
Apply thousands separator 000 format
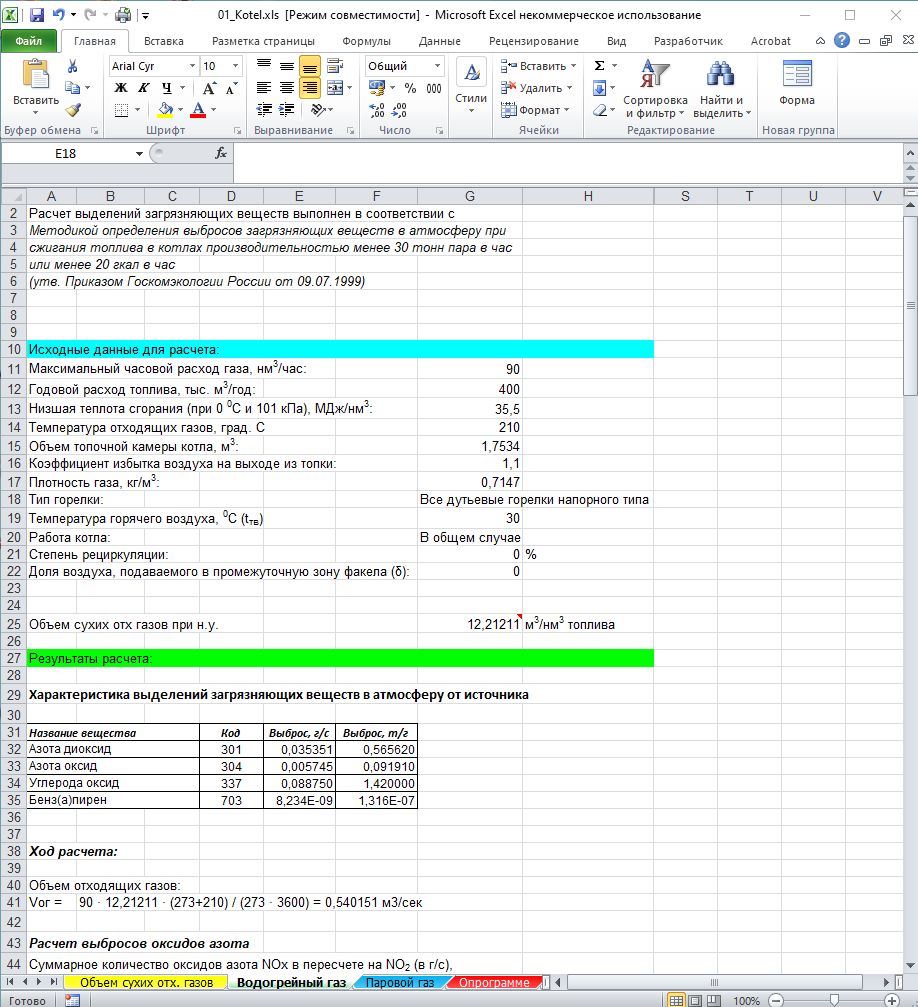pos(434,88)
